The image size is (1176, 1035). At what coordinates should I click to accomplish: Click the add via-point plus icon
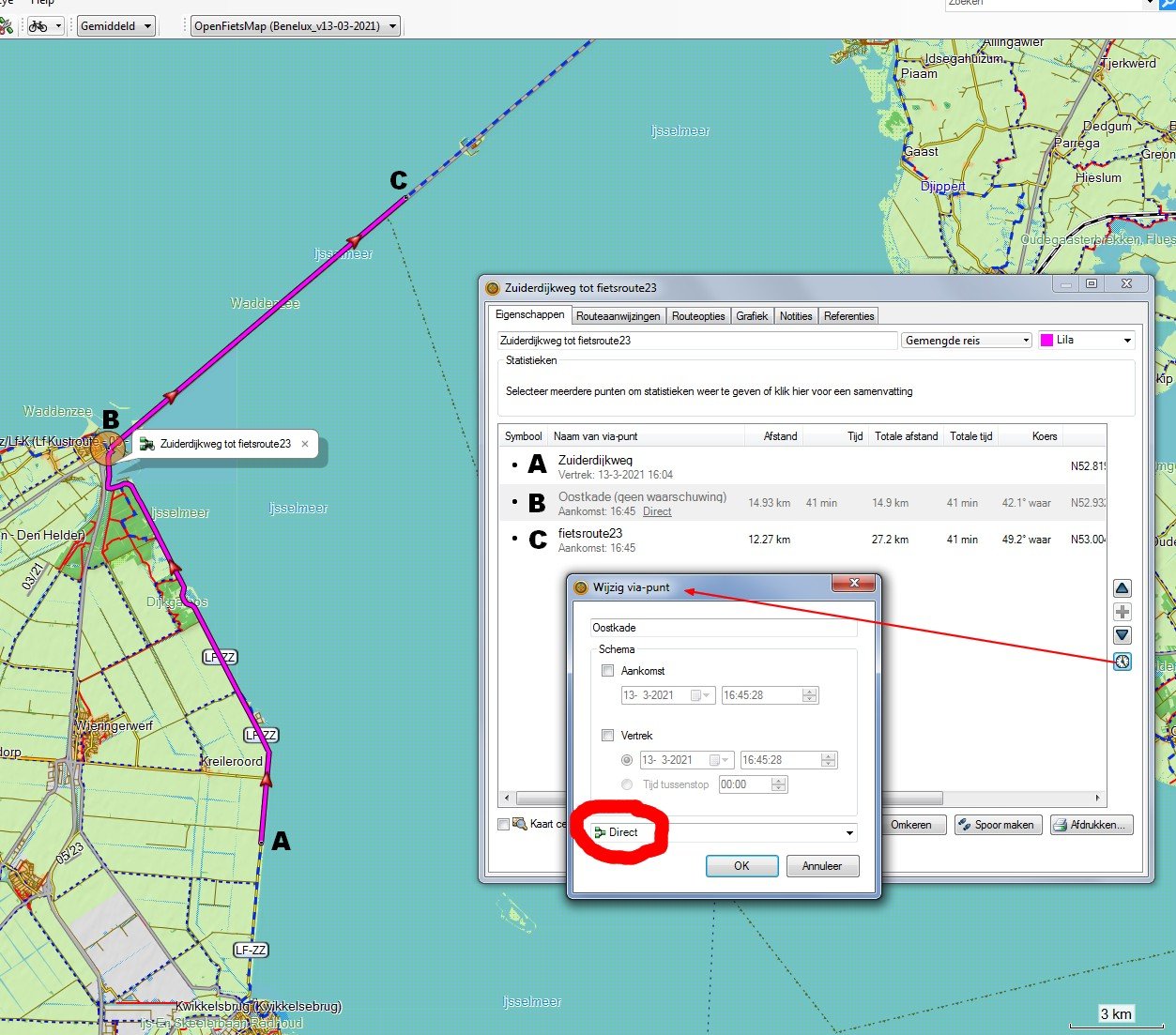1122,612
